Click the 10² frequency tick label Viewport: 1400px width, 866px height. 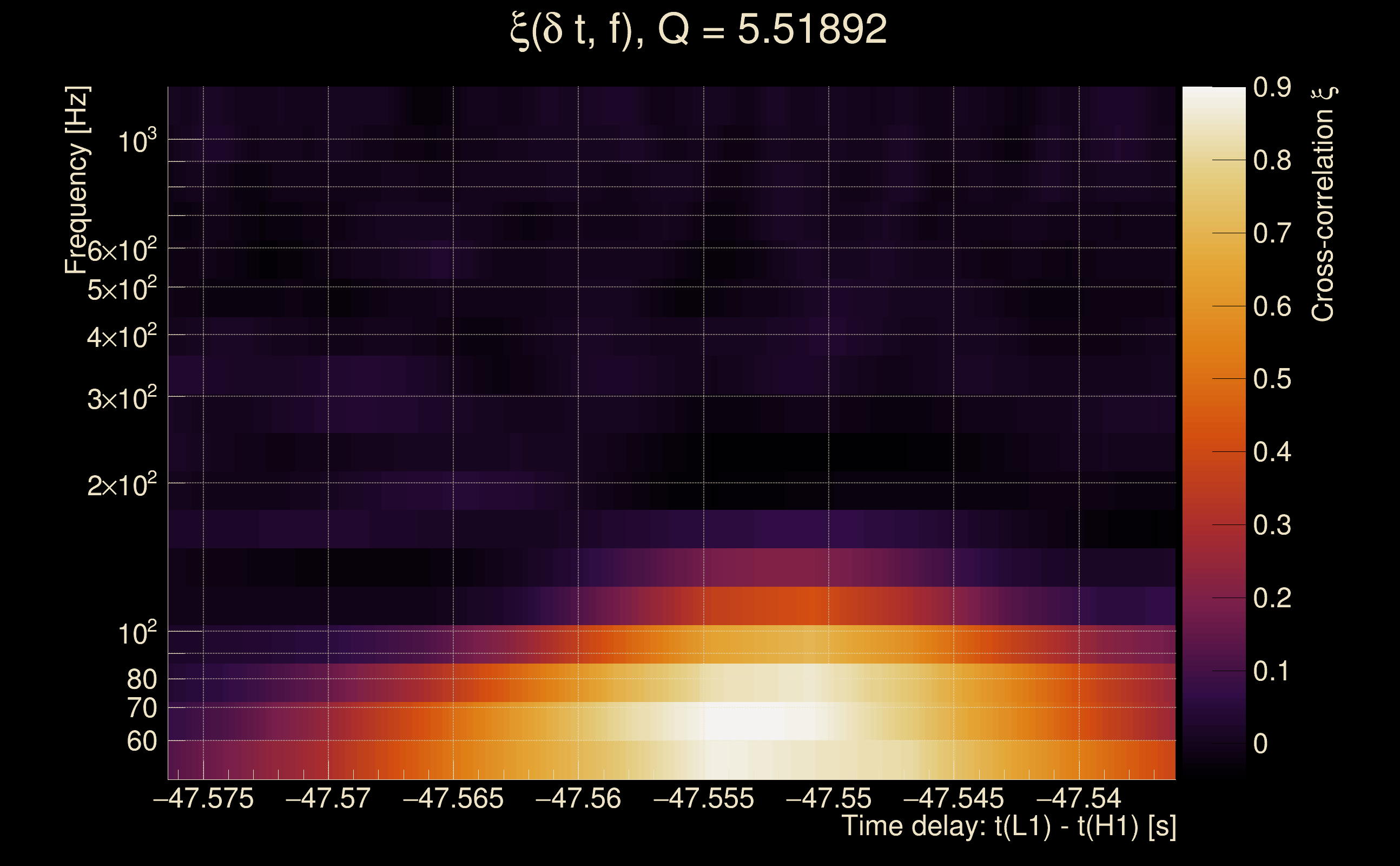pos(137,634)
